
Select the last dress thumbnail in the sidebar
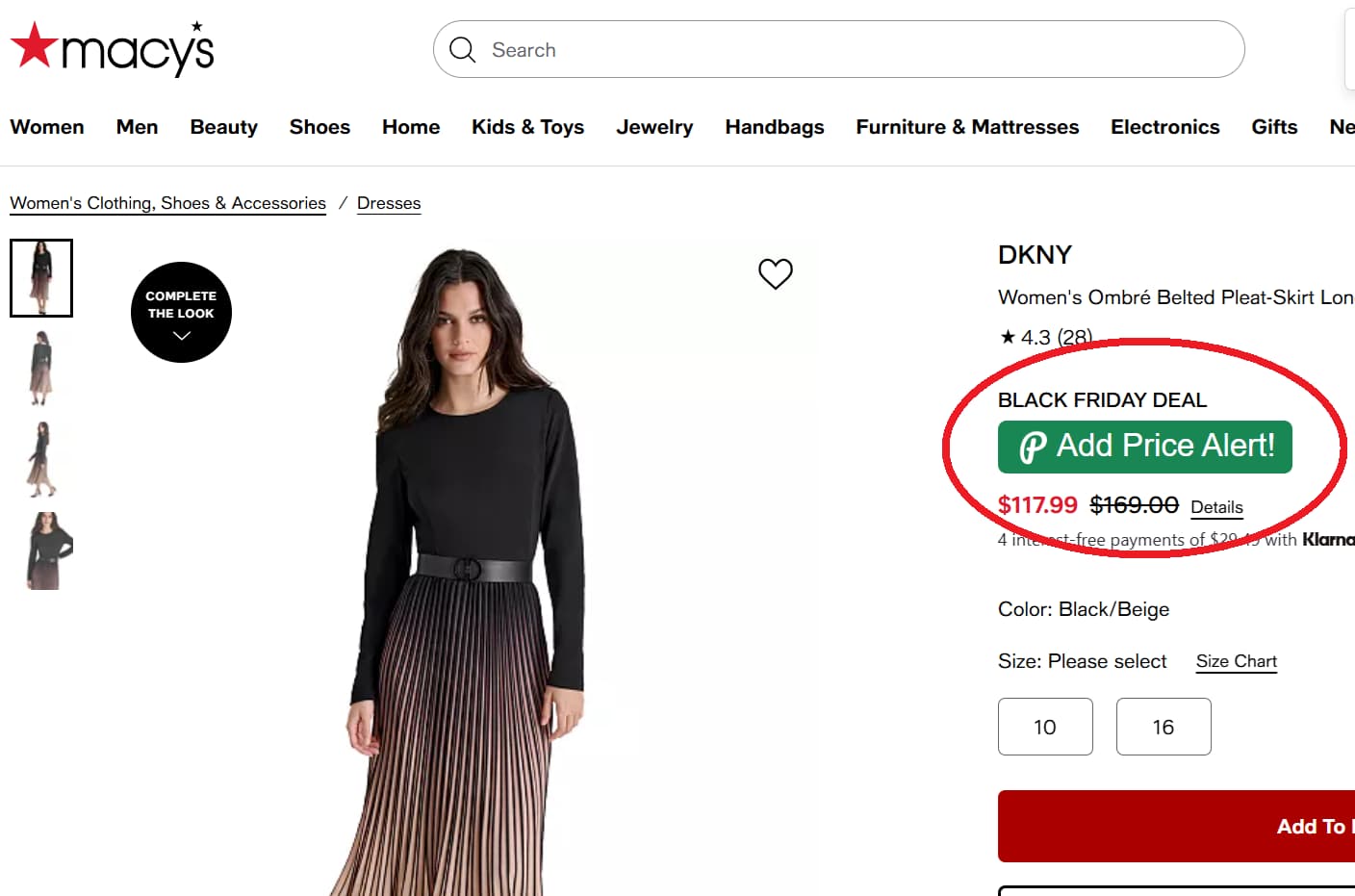41,550
